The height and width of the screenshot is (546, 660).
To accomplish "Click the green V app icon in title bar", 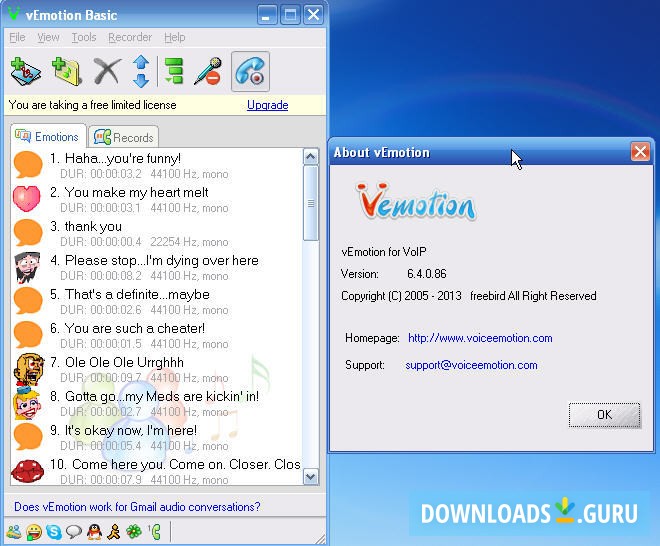I will click(13, 13).
